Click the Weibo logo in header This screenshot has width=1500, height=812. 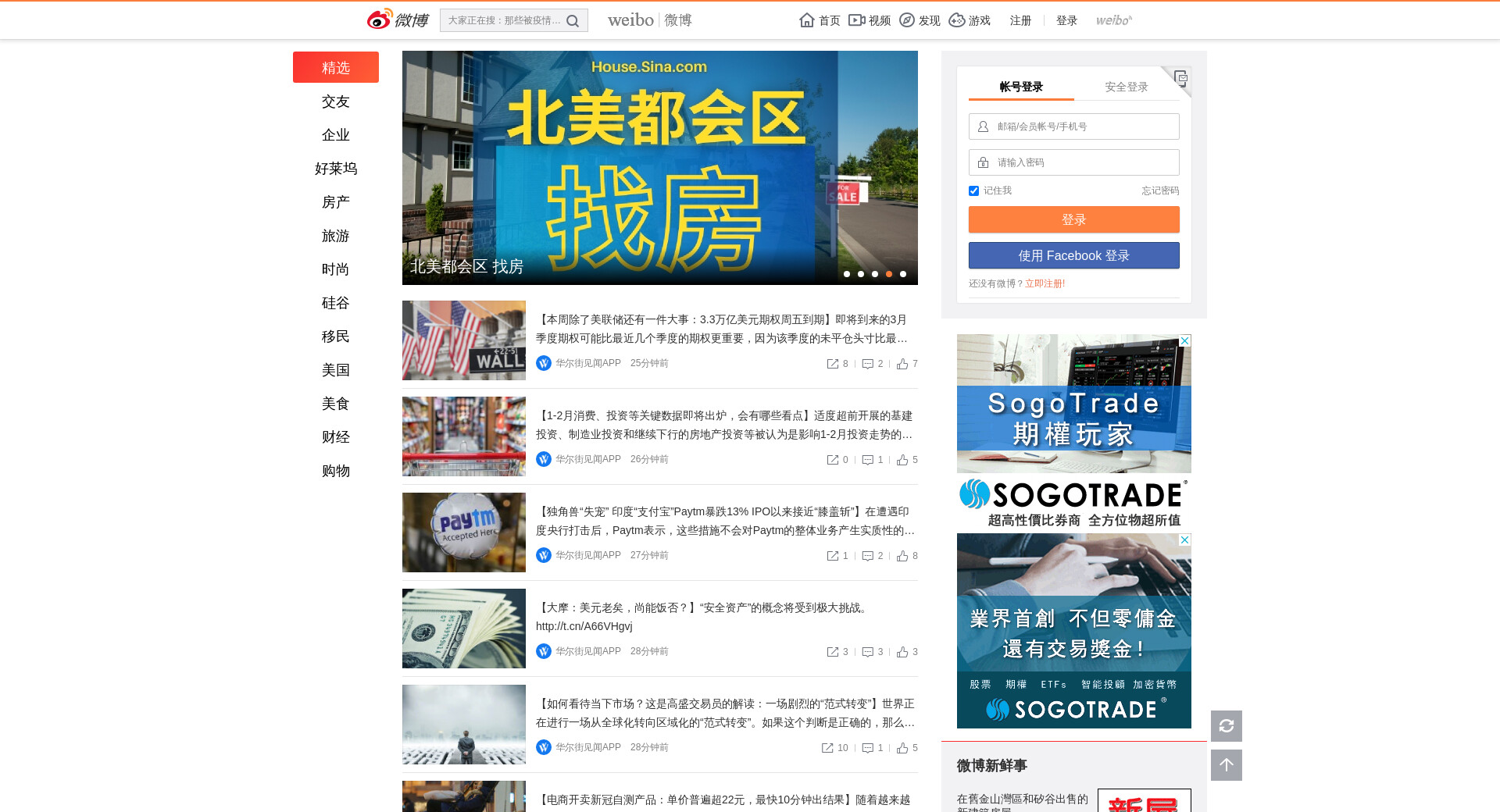tap(398, 20)
